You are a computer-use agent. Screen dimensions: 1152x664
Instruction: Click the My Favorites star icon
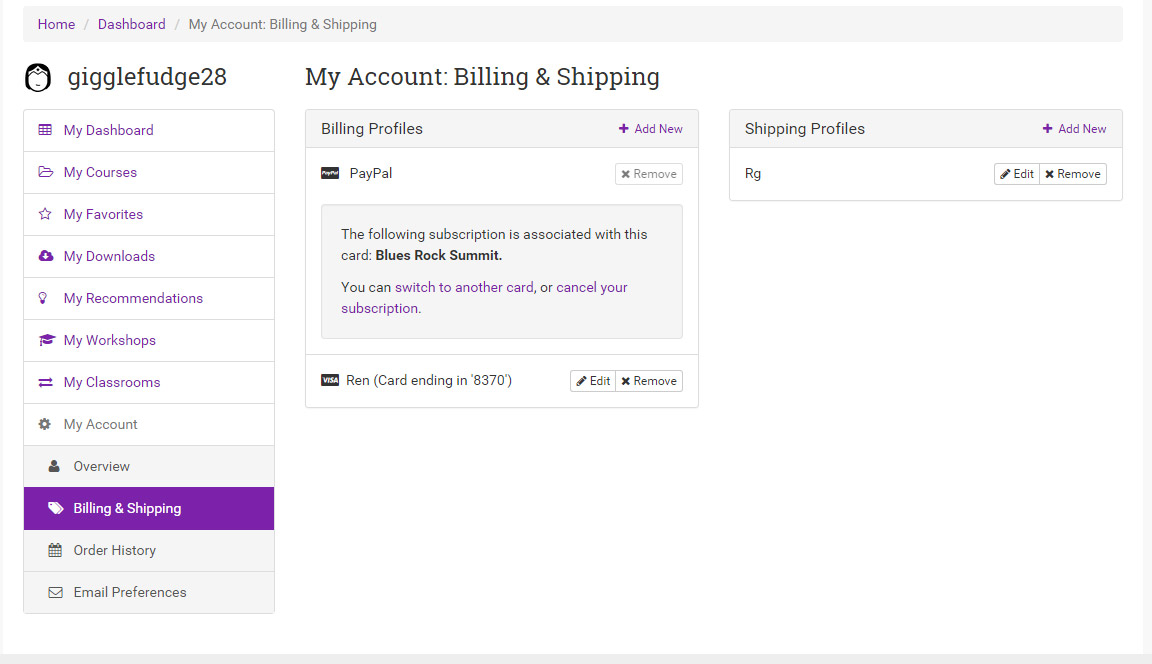coord(45,214)
